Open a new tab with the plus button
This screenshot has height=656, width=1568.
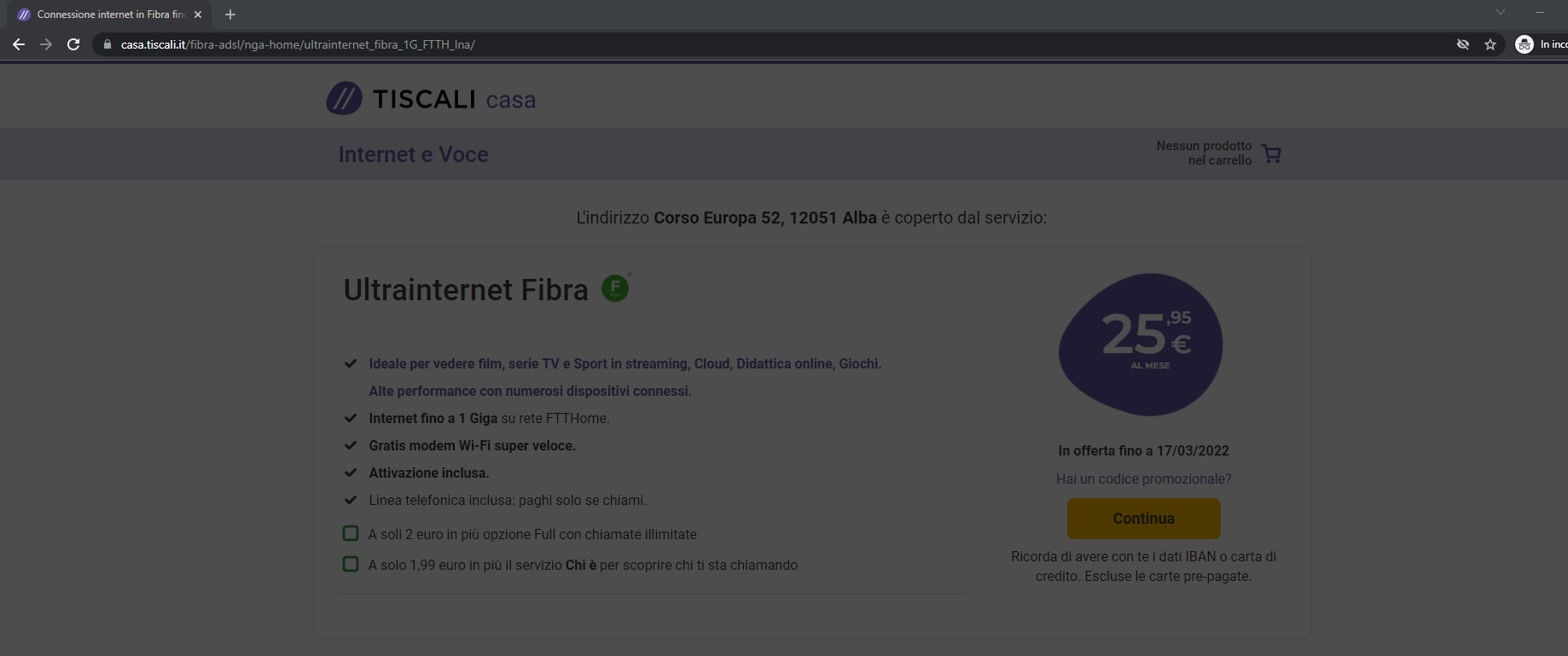point(230,15)
